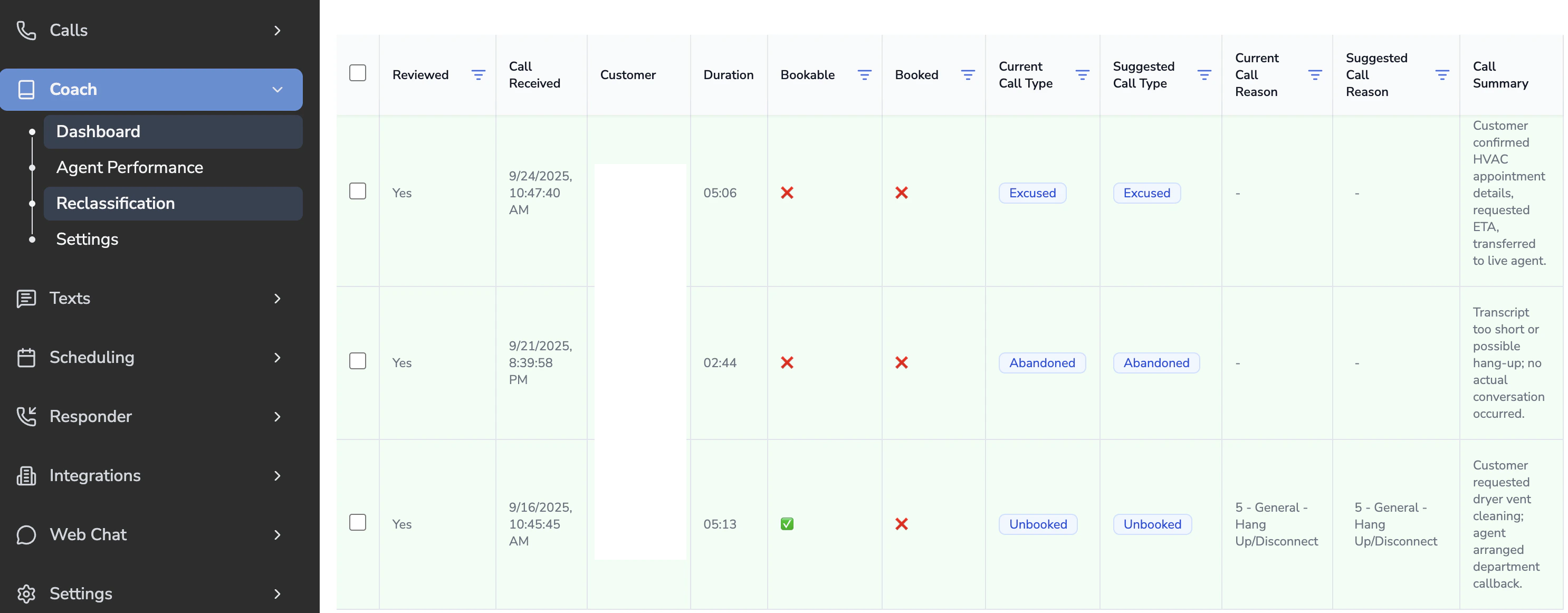Open the Web Chat sidebar section
This screenshot has width=1568, height=613.
(x=88, y=534)
